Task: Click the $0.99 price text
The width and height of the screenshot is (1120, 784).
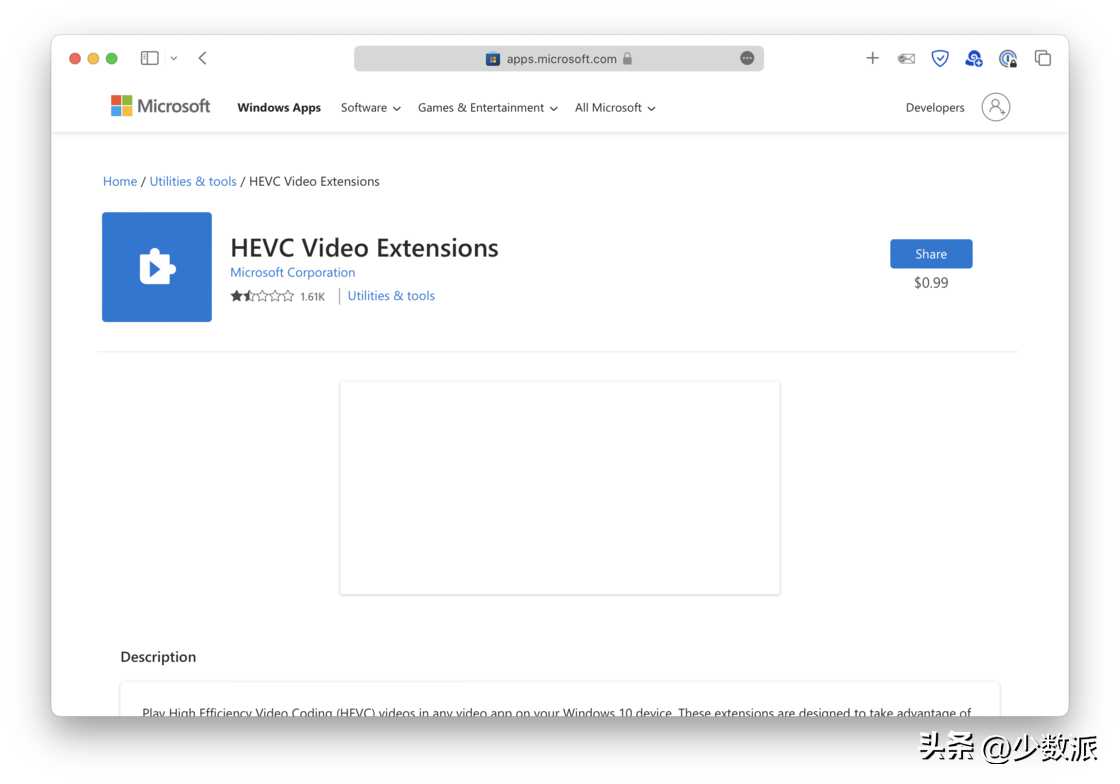Action: click(x=931, y=283)
